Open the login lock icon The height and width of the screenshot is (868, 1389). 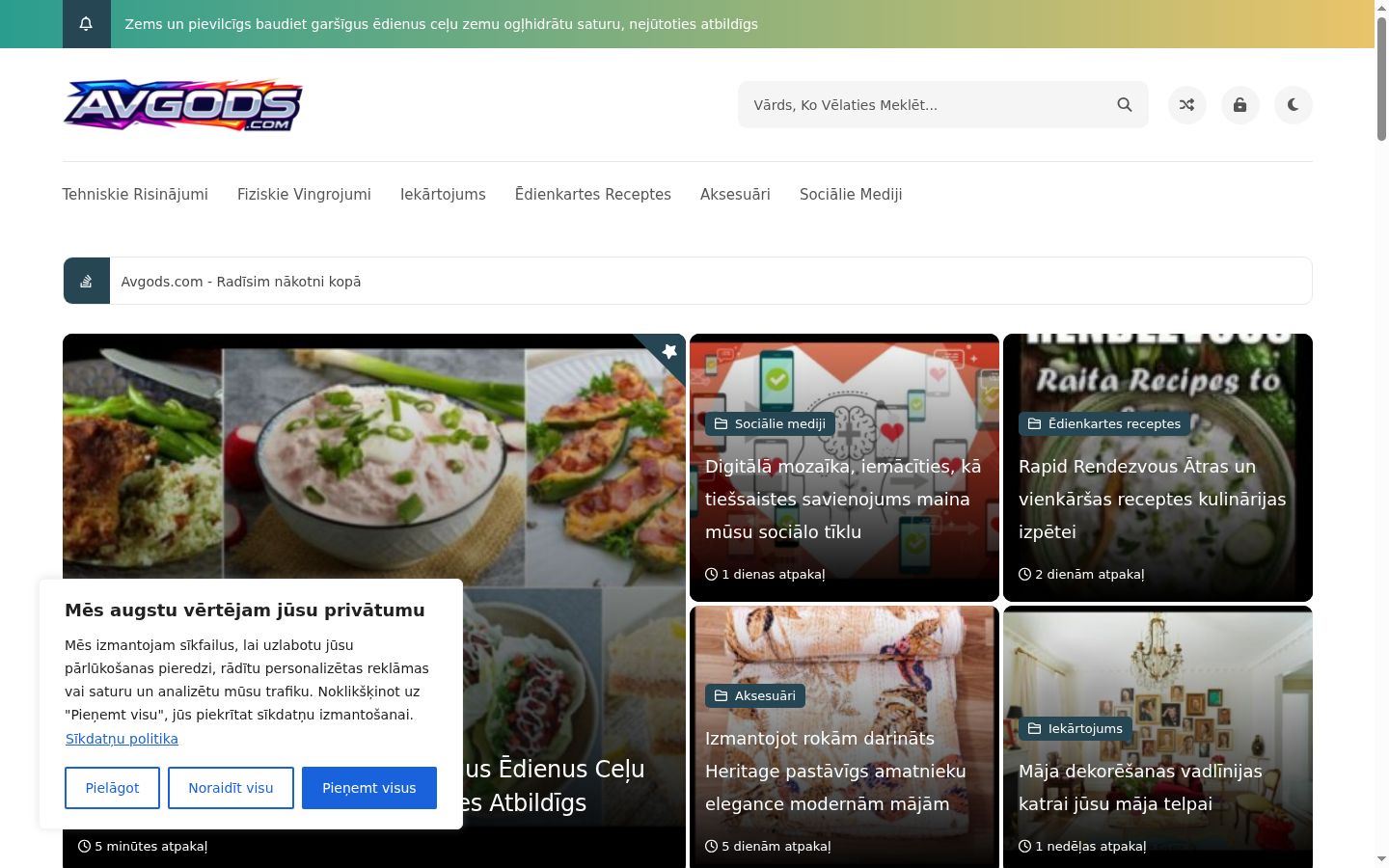point(1240,105)
